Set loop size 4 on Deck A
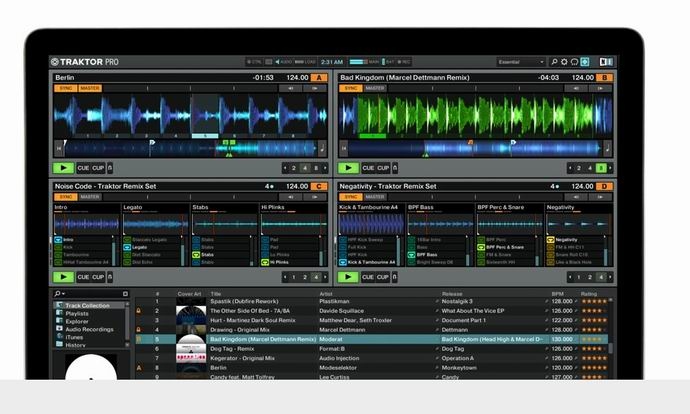 [x=305, y=168]
